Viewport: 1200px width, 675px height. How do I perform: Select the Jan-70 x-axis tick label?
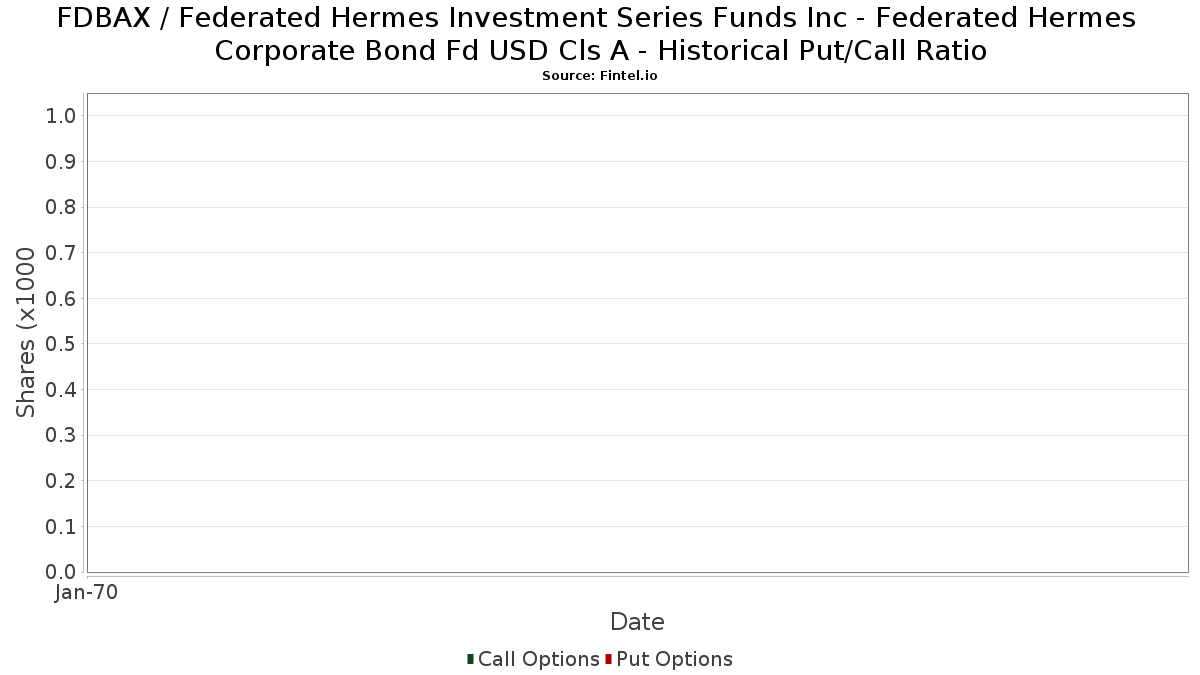pos(87,593)
